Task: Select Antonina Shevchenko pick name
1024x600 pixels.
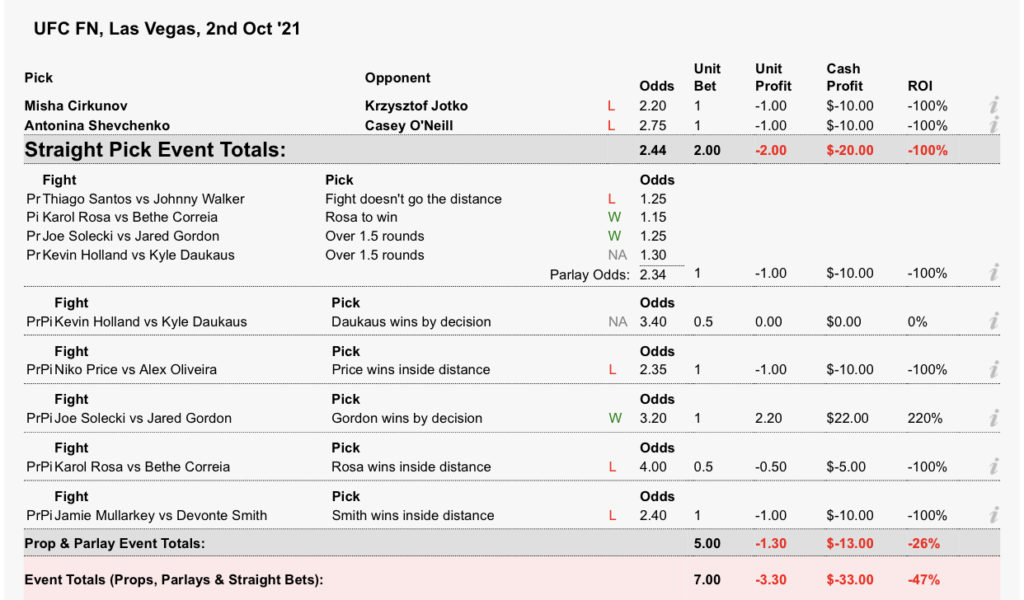Action: tap(97, 125)
